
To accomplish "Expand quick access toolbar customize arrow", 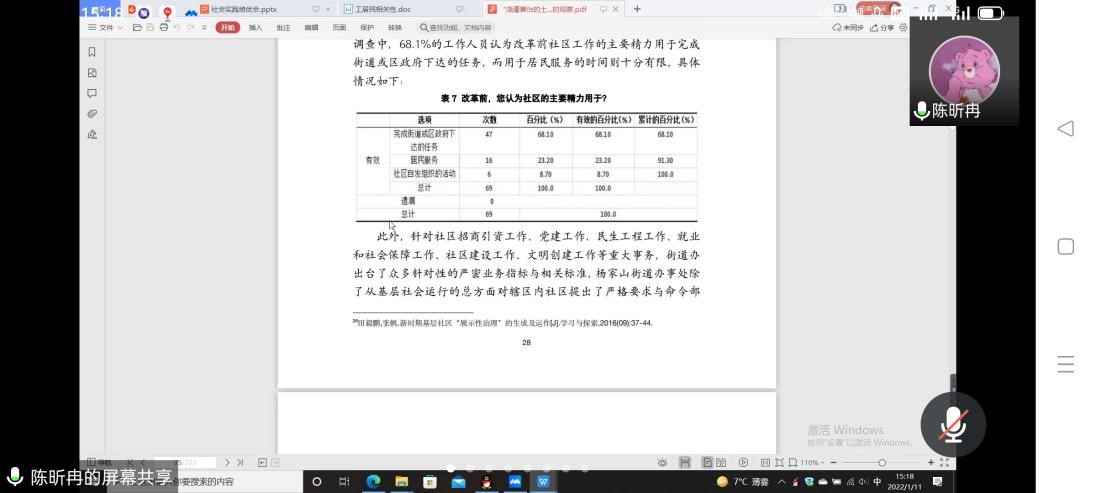I will (203, 28).
